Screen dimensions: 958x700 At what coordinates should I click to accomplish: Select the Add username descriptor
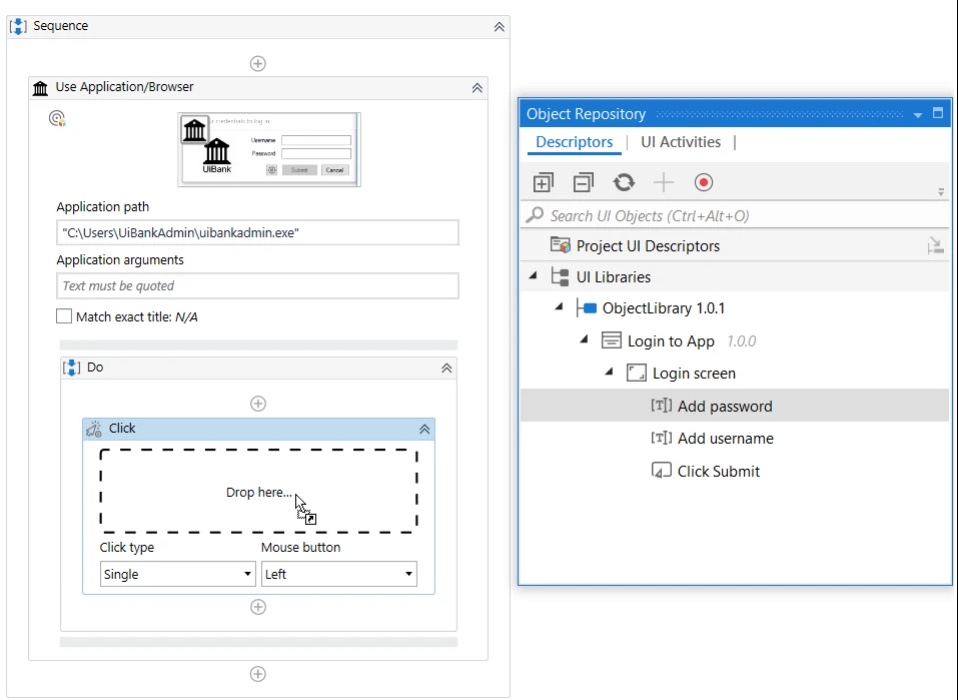[735, 438]
